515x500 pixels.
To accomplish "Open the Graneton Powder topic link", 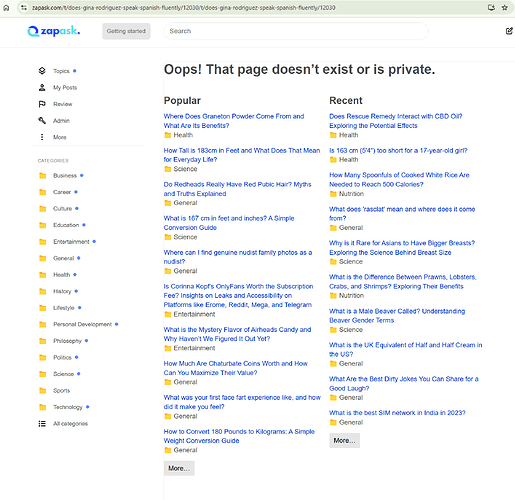I will tap(234, 121).
